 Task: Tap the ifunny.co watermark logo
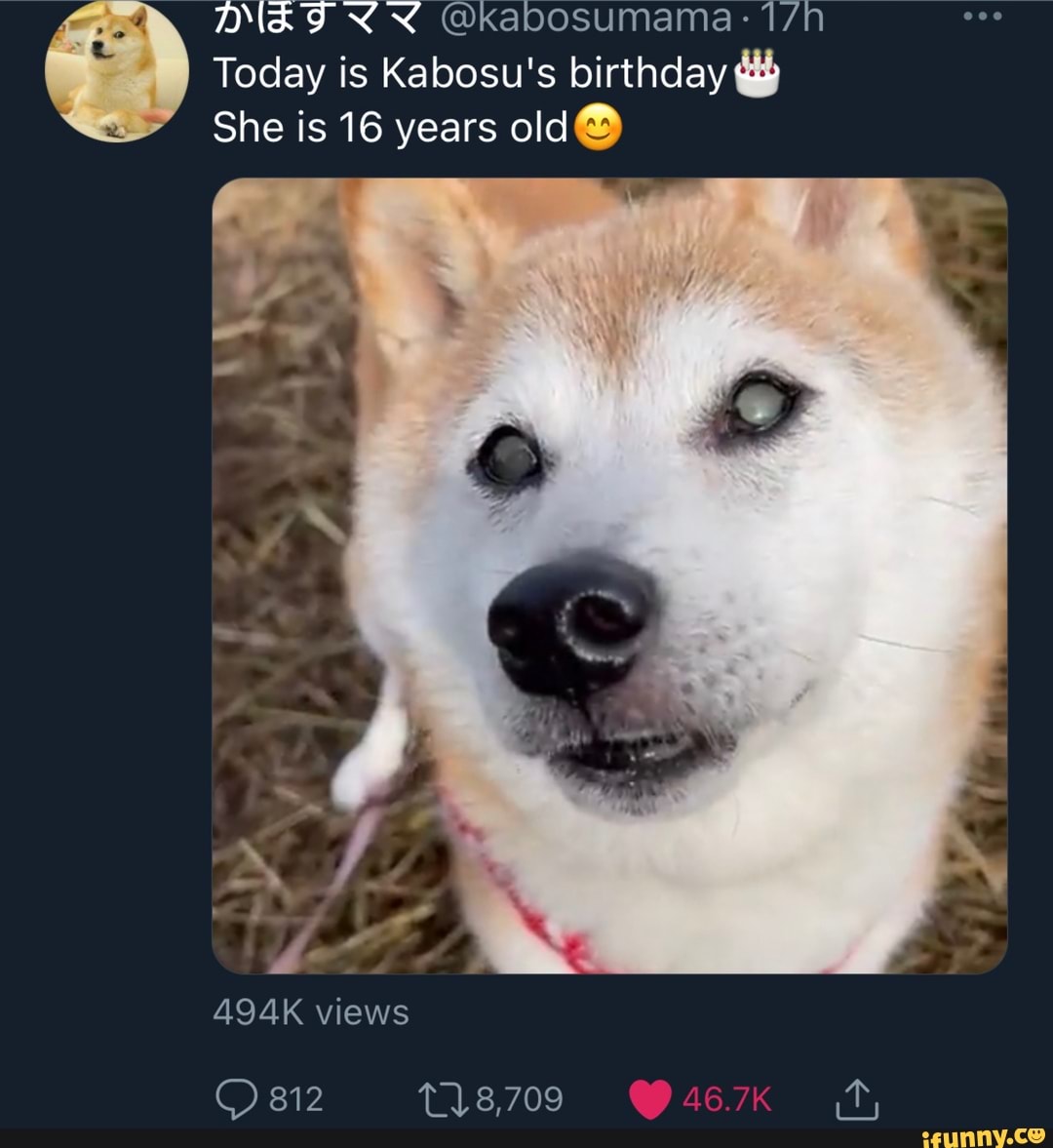coord(979,1135)
